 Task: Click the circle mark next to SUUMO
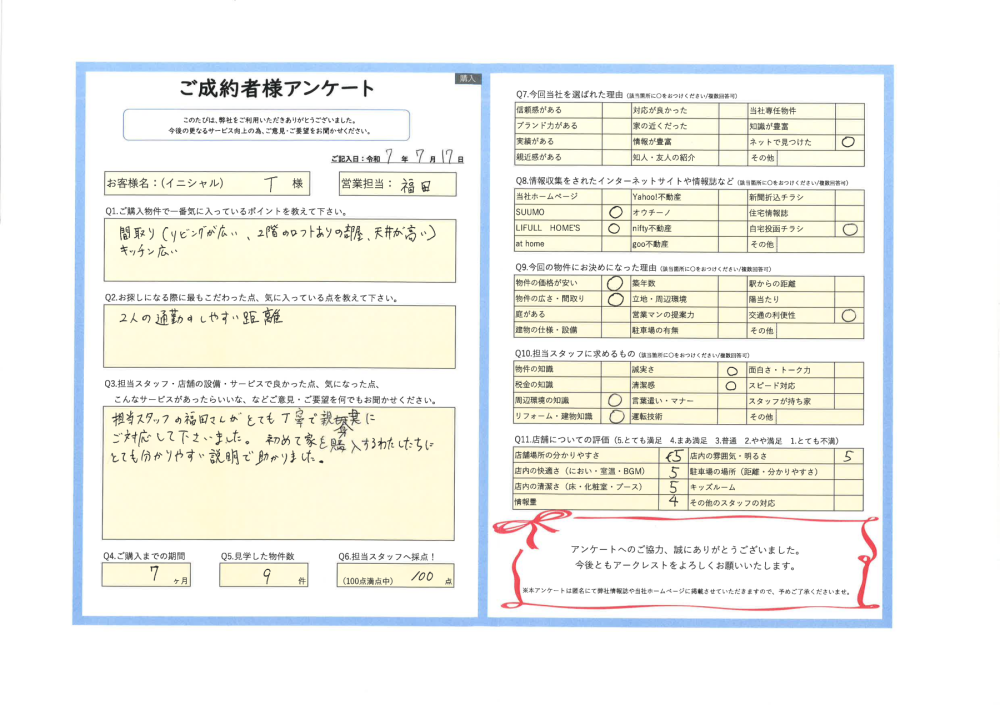pos(615,213)
